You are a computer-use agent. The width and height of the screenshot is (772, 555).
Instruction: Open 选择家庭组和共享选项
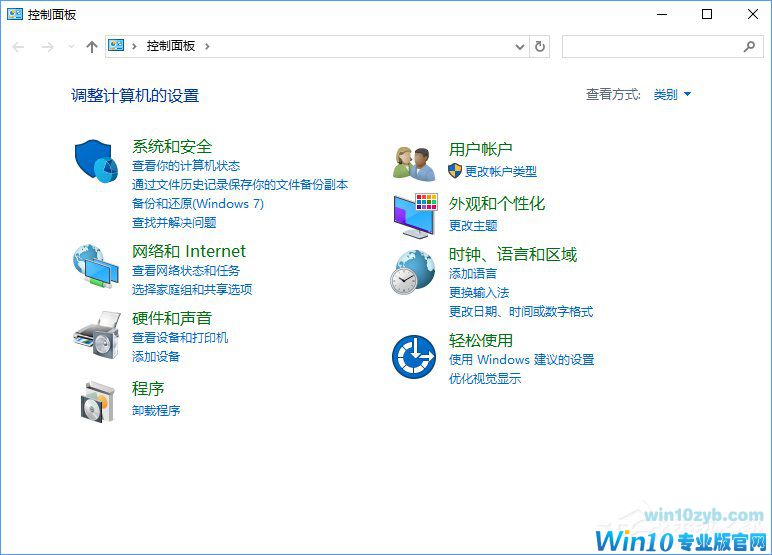(x=192, y=289)
